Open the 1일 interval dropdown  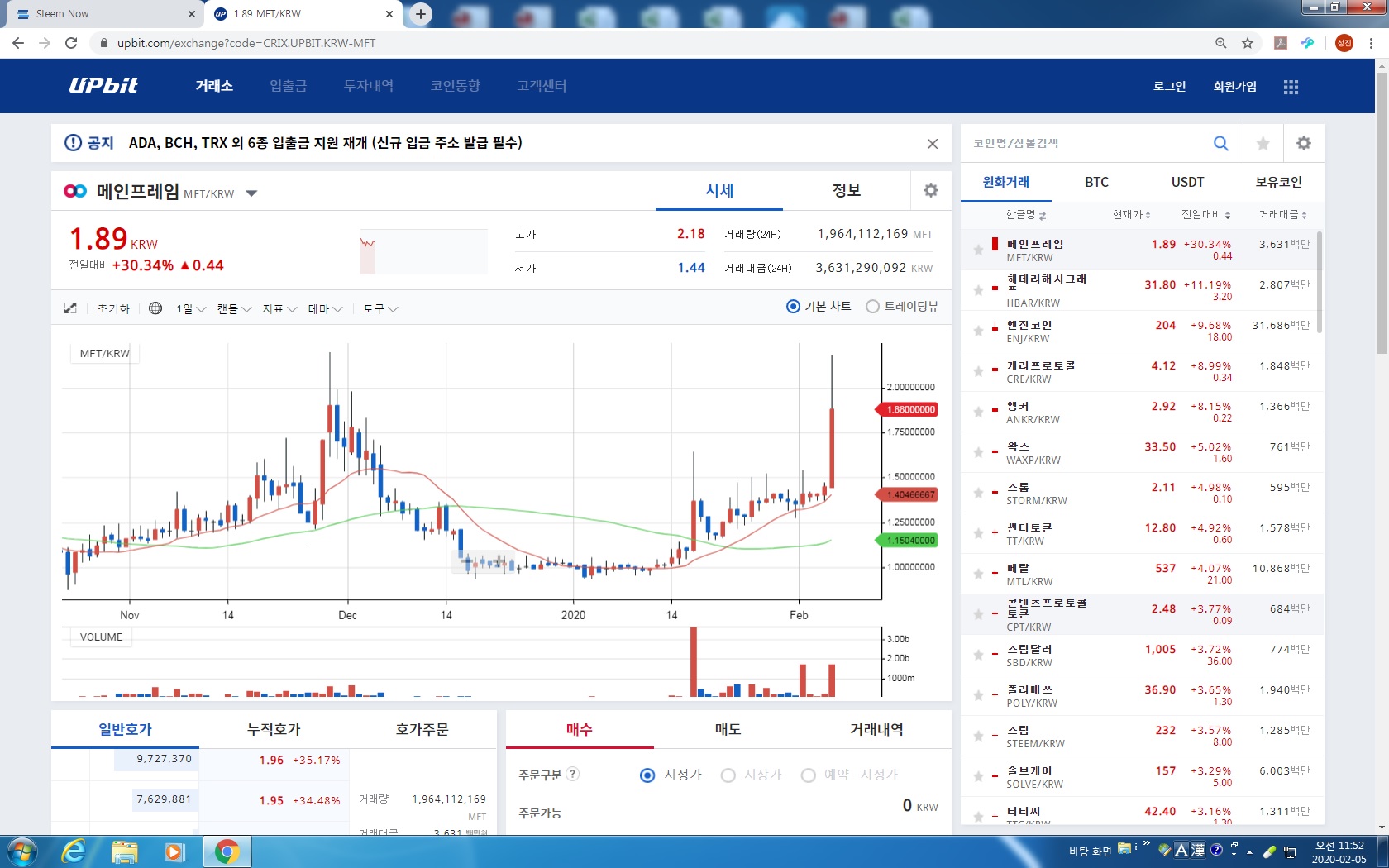pyautogui.click(x=190, y=308)
